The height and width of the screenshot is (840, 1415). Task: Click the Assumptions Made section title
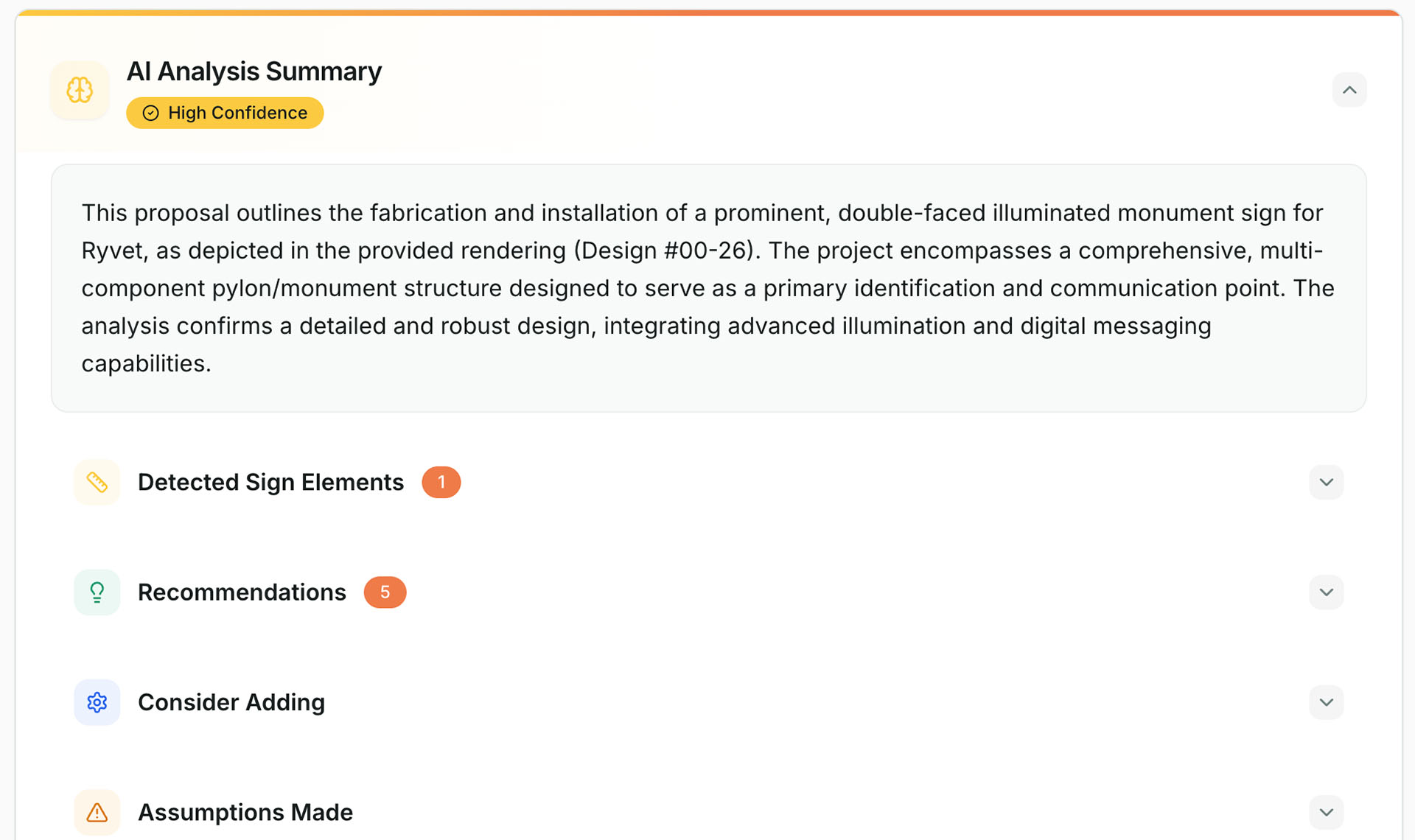245,812
